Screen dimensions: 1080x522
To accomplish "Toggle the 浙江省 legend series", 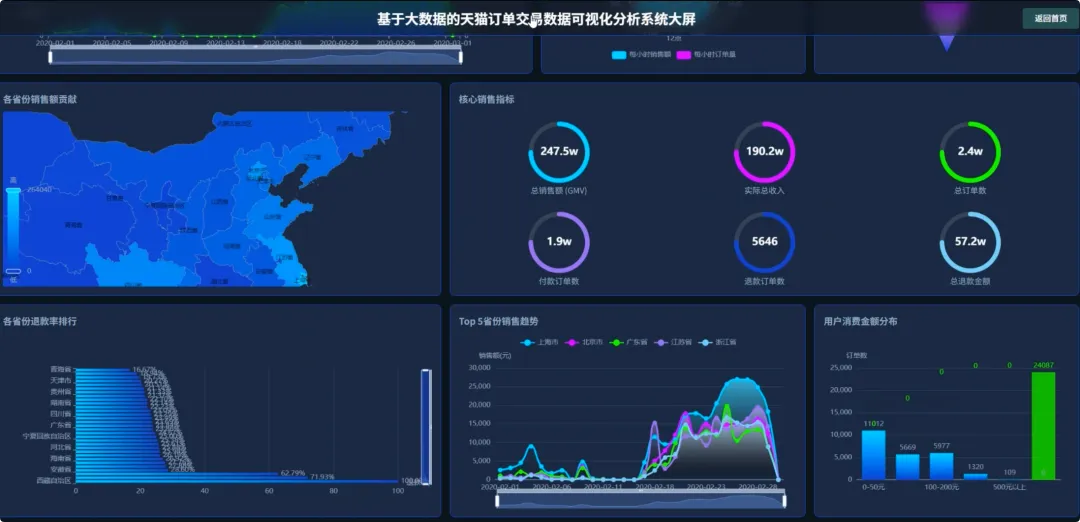I will tap(718, 342).
